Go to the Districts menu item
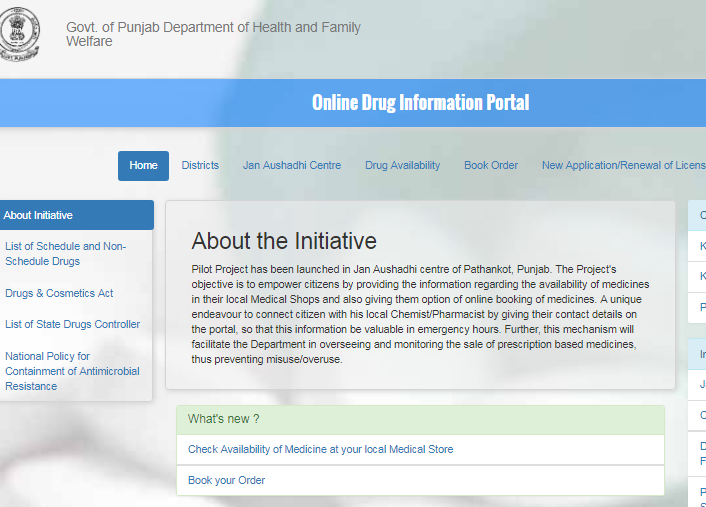The width and height of the screenshot is (706, 507). pos(200,166)
